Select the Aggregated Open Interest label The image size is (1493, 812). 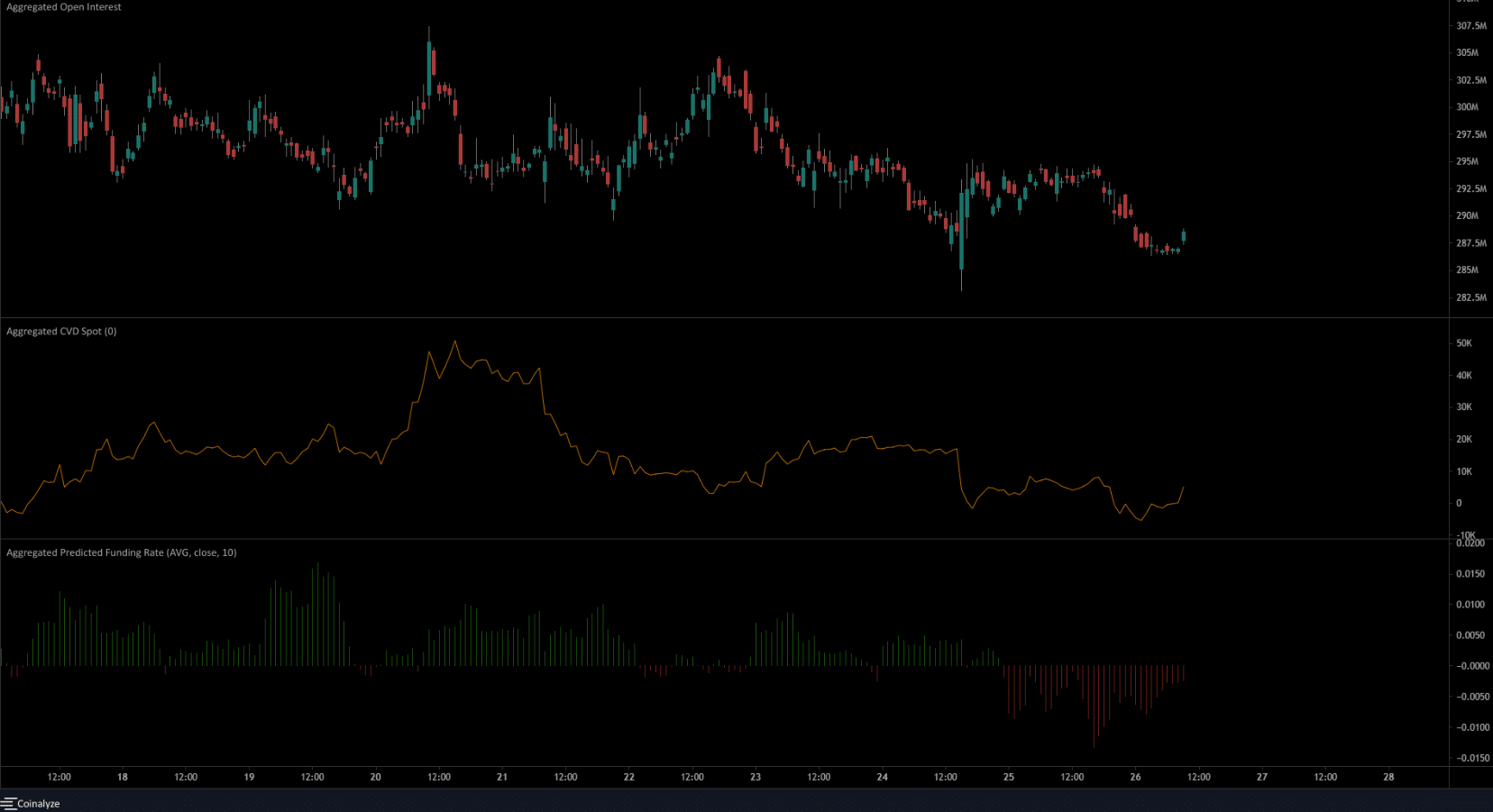tap(64, 7)
